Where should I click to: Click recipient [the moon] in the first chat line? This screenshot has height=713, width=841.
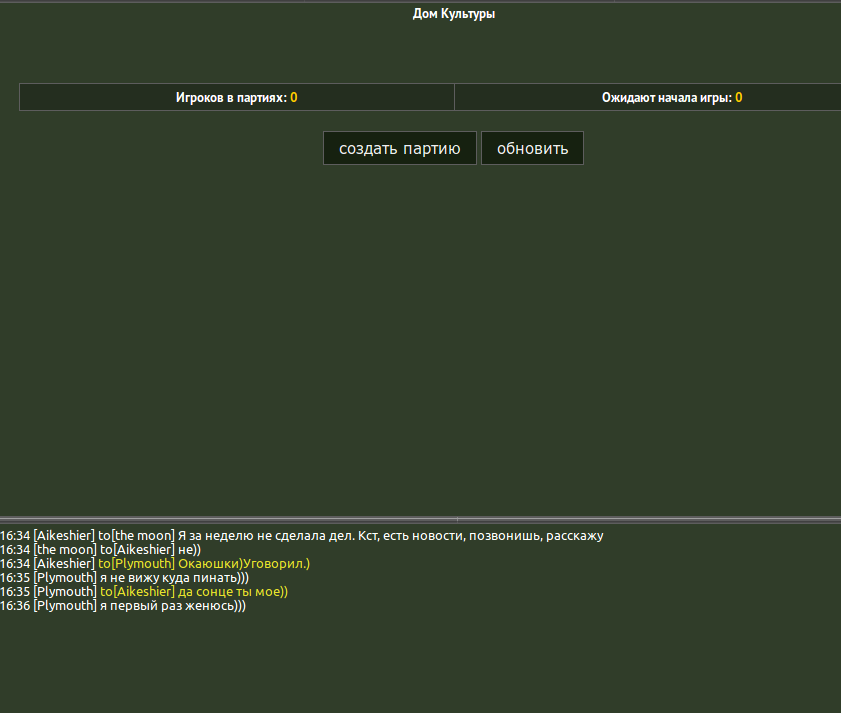(143, 536)
